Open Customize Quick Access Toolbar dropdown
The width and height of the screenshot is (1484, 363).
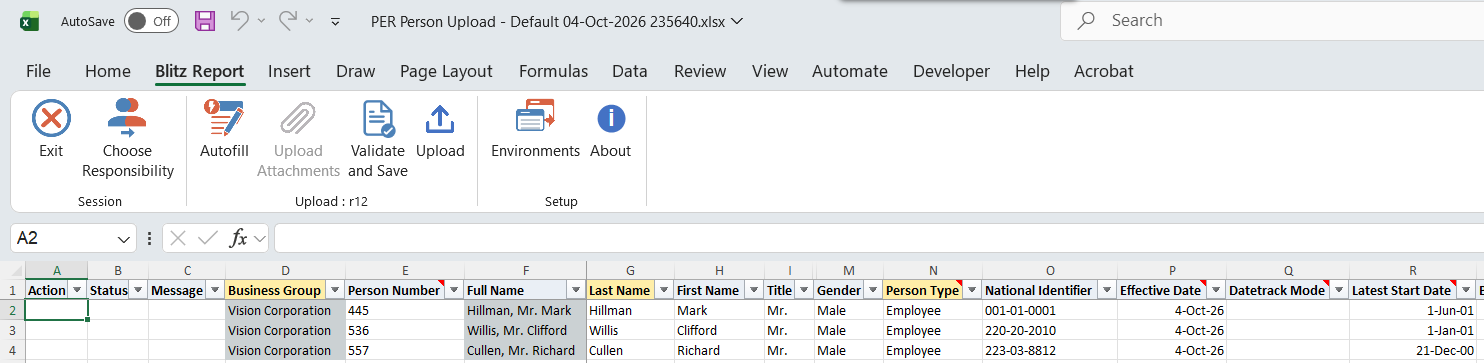click(x=335, y=21)
